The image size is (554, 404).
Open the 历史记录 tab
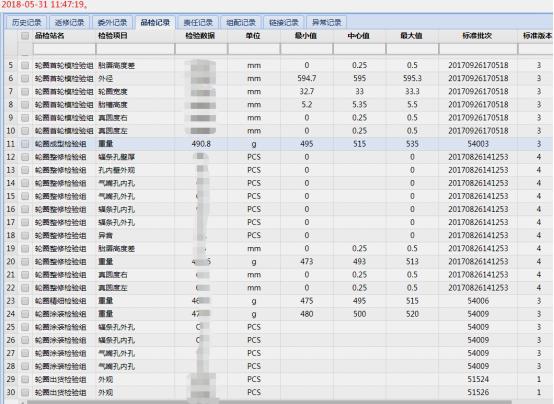click(27, 23)
